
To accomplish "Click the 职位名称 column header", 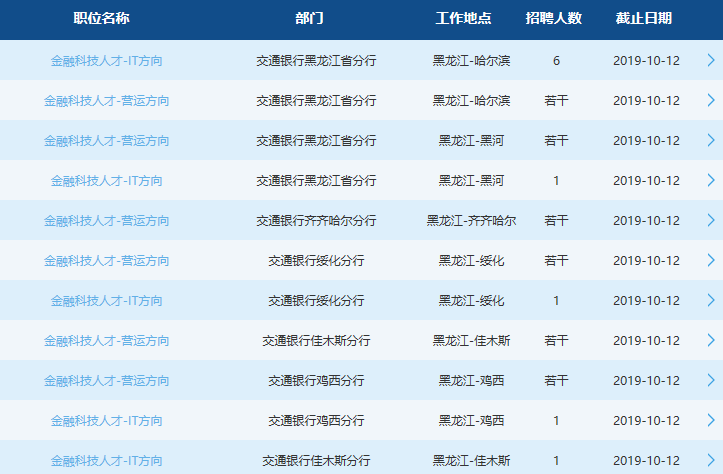I will 101,18.
